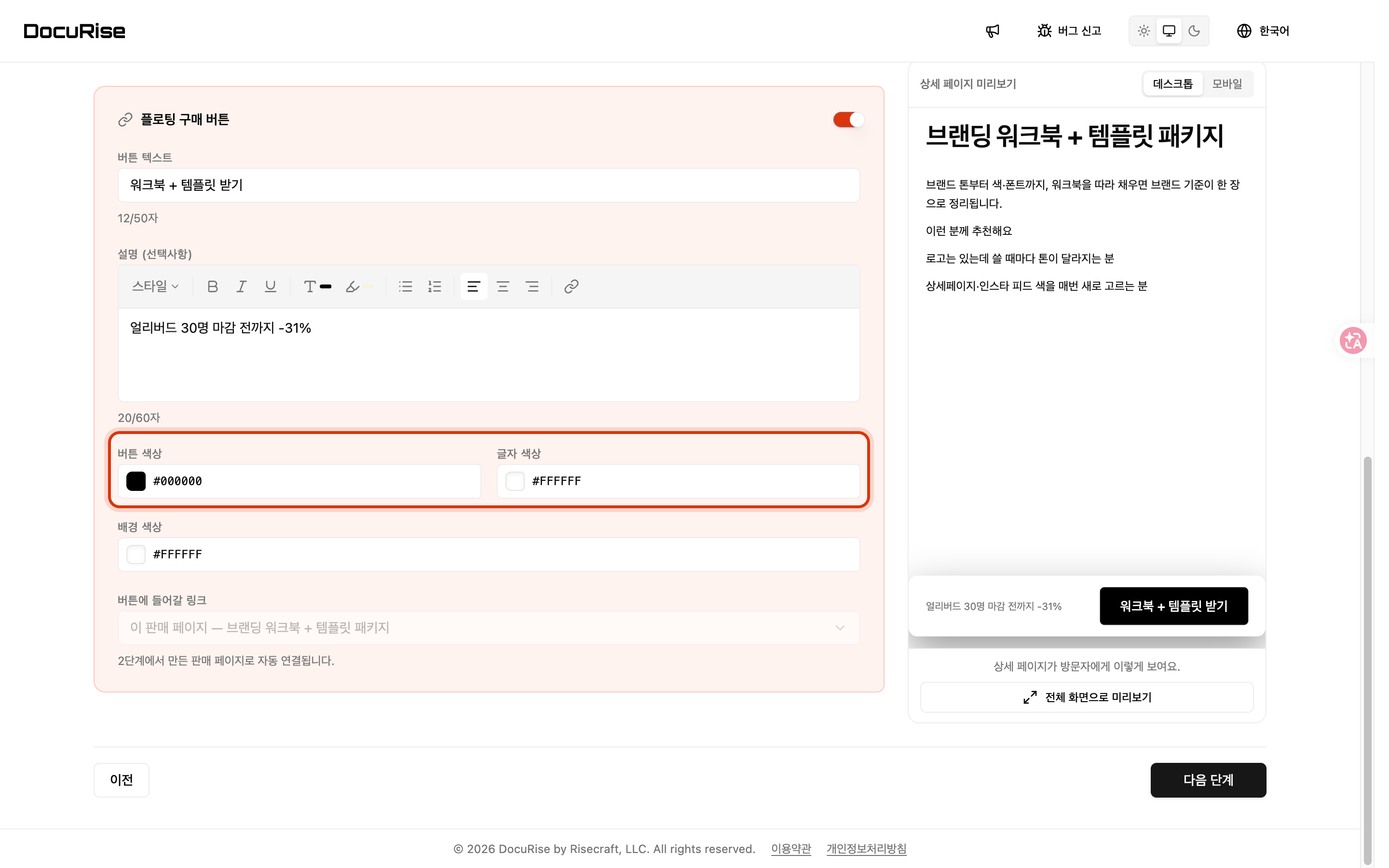
Task: Open 전체 화면으로 미리보기
Action: pos(1087,697)
